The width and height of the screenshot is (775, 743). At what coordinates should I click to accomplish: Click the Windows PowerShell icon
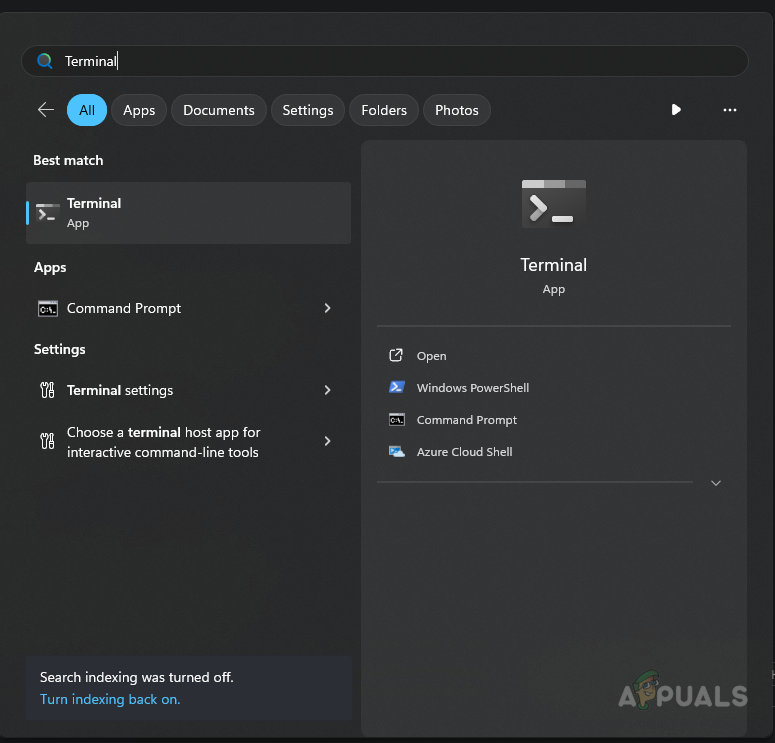(x=396, y=387)
